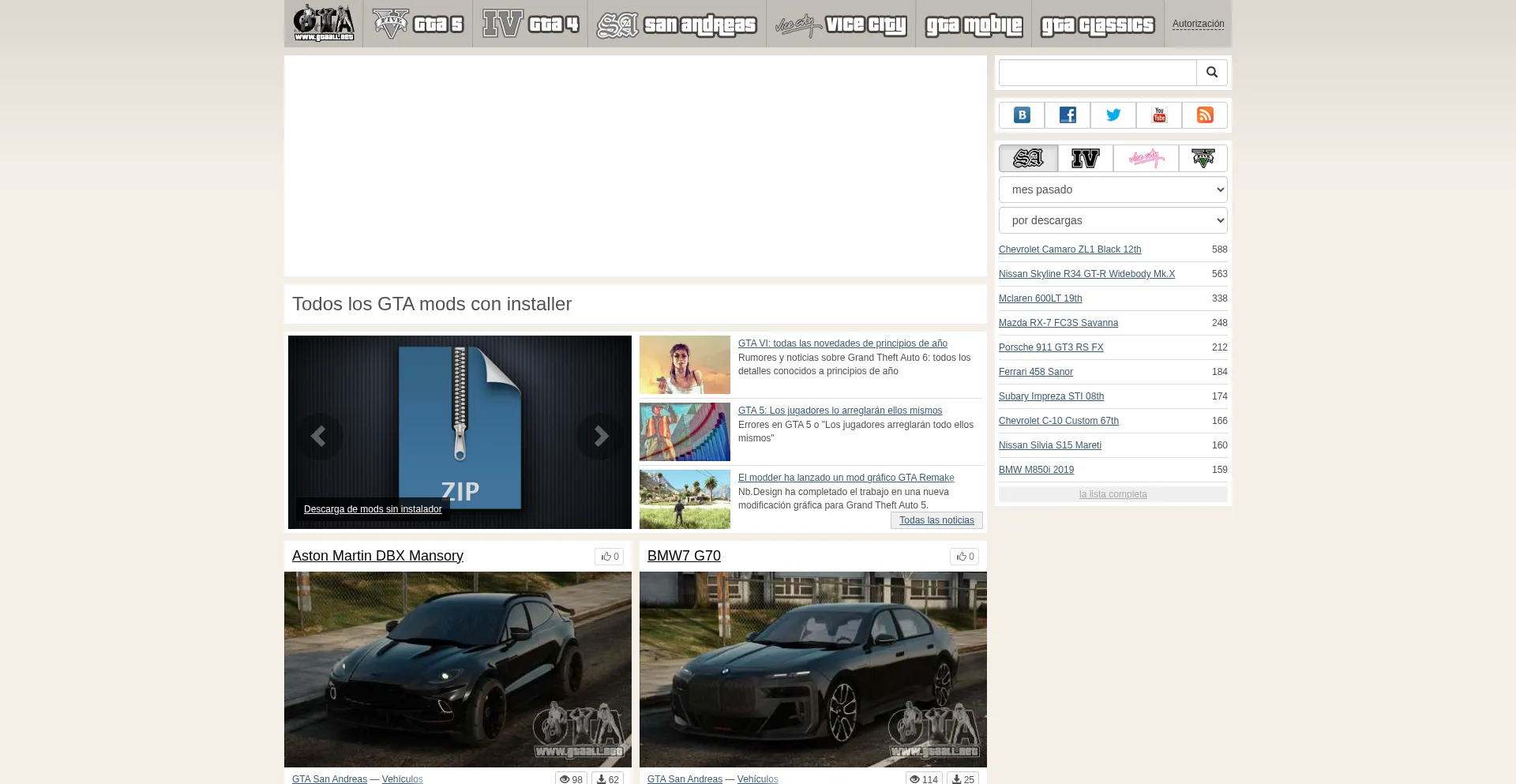The height and width of the screenshot is (784, 1516).
Task: Like the Aston Martin DBX Mansory mod
Action: [609, 557]
